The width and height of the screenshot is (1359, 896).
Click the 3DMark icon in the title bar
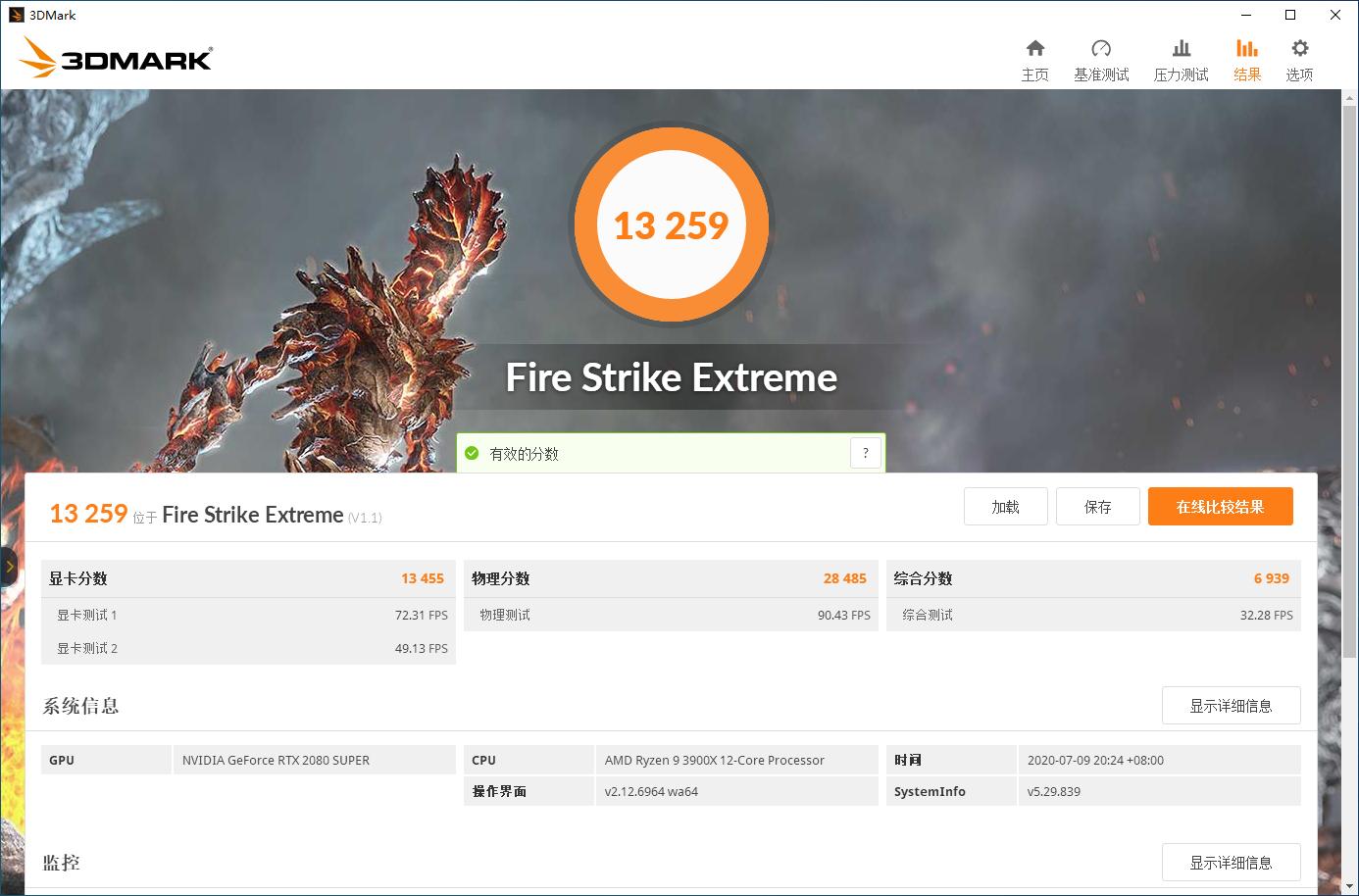(x=14, y=15)
